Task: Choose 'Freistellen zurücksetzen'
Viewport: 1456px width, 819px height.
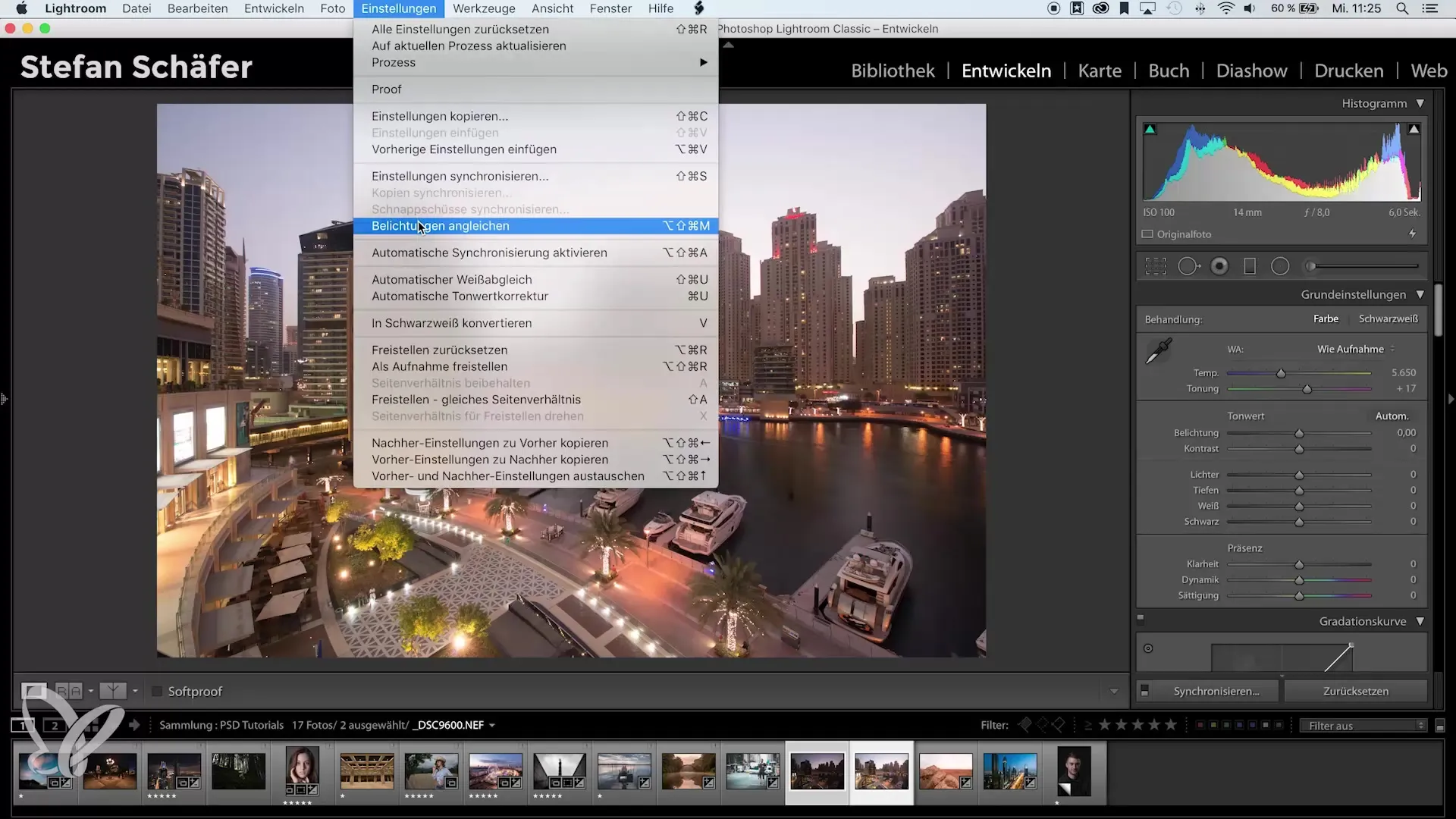Action: (535, 350)
